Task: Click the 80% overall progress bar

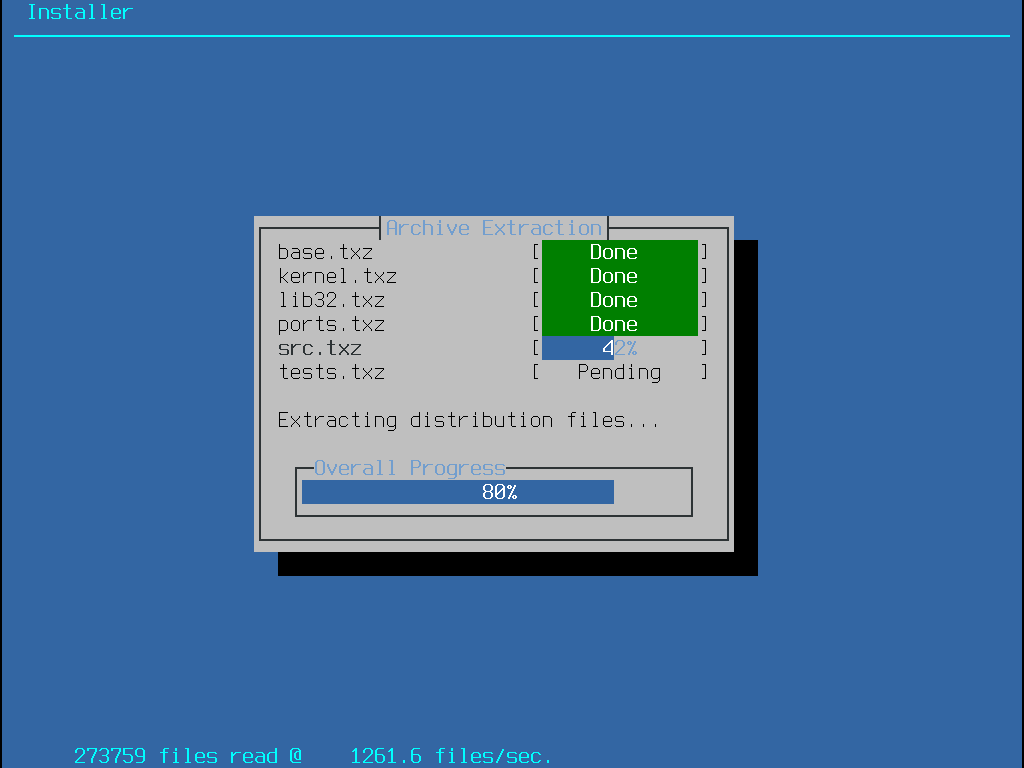Action: (x=457, y=491)
